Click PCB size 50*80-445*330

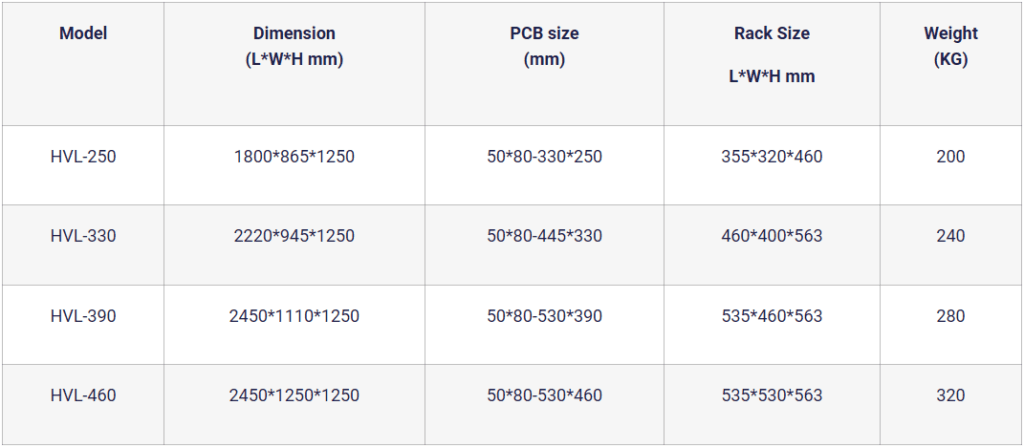point(544,236)
